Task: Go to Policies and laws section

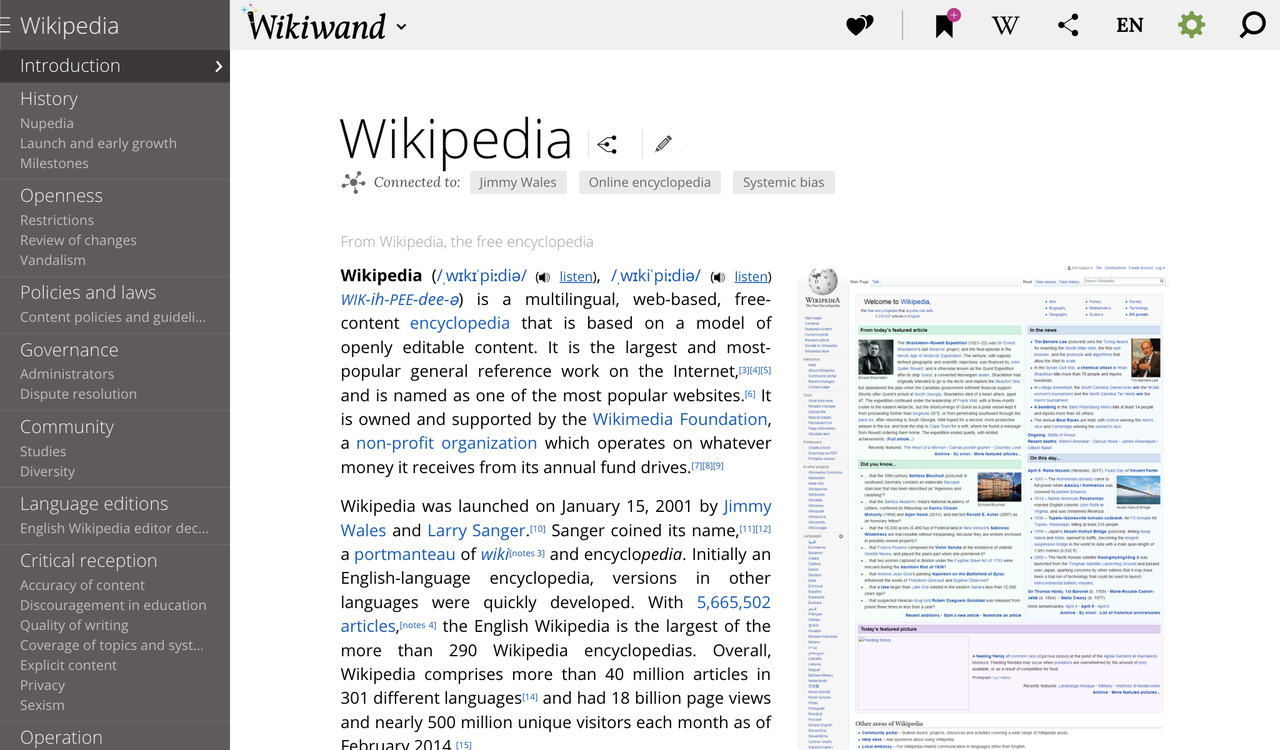Action: point(88,292)
